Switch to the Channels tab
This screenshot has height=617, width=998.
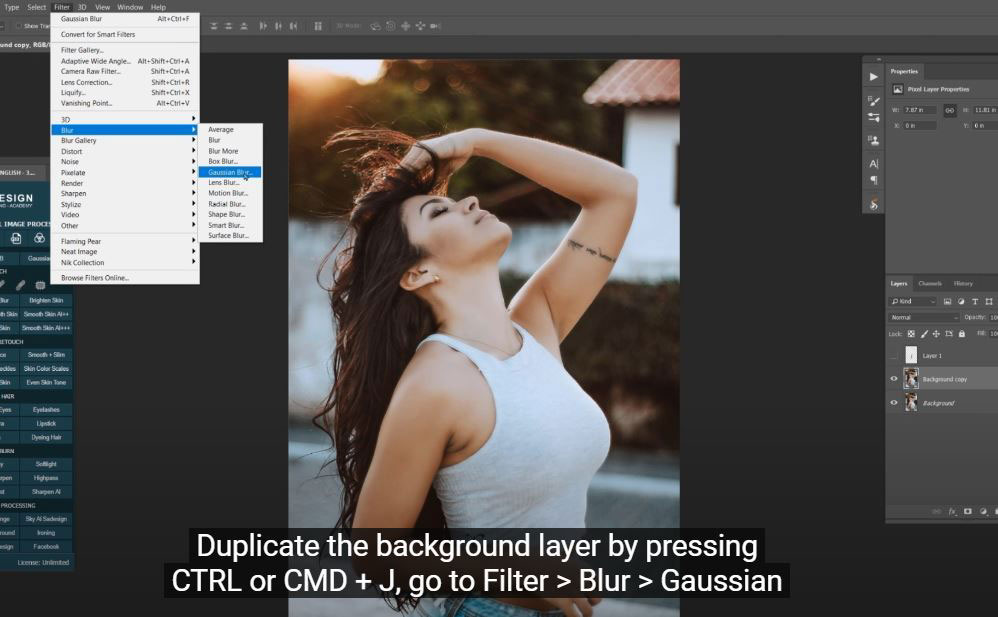coord(930,283)
